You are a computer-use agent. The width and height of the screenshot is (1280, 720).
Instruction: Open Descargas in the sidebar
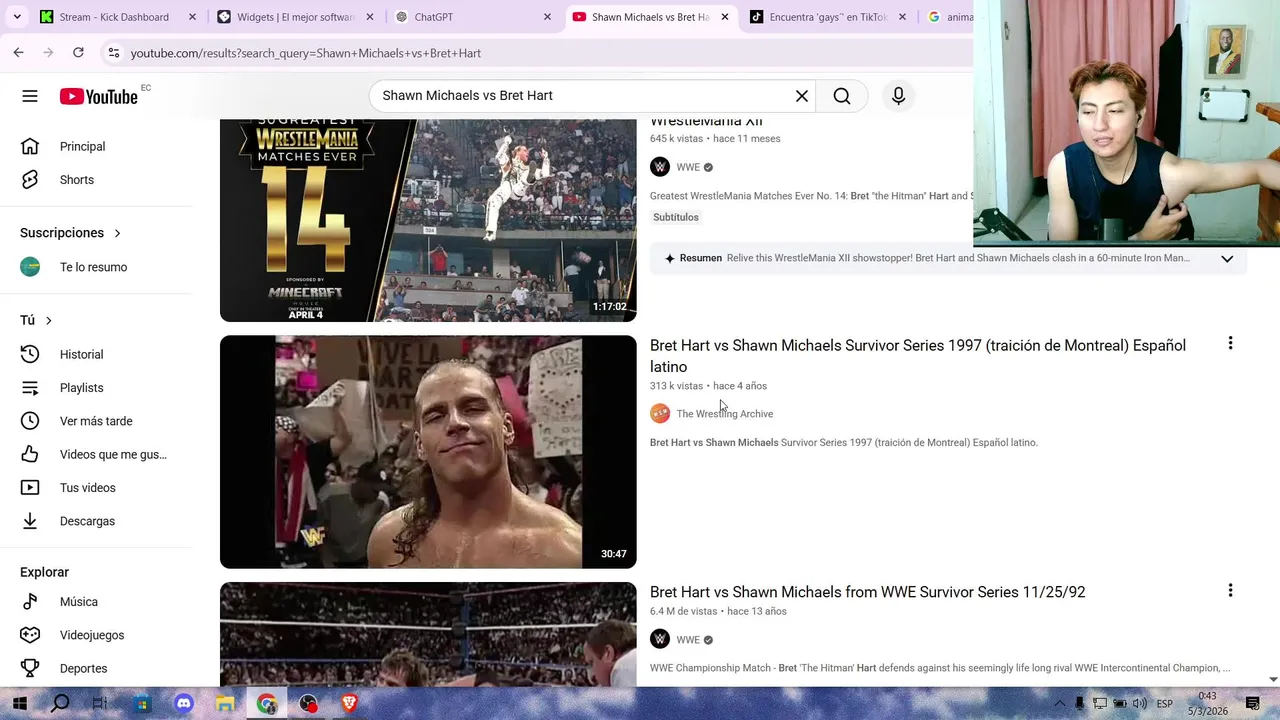click(x=96, y=521)
